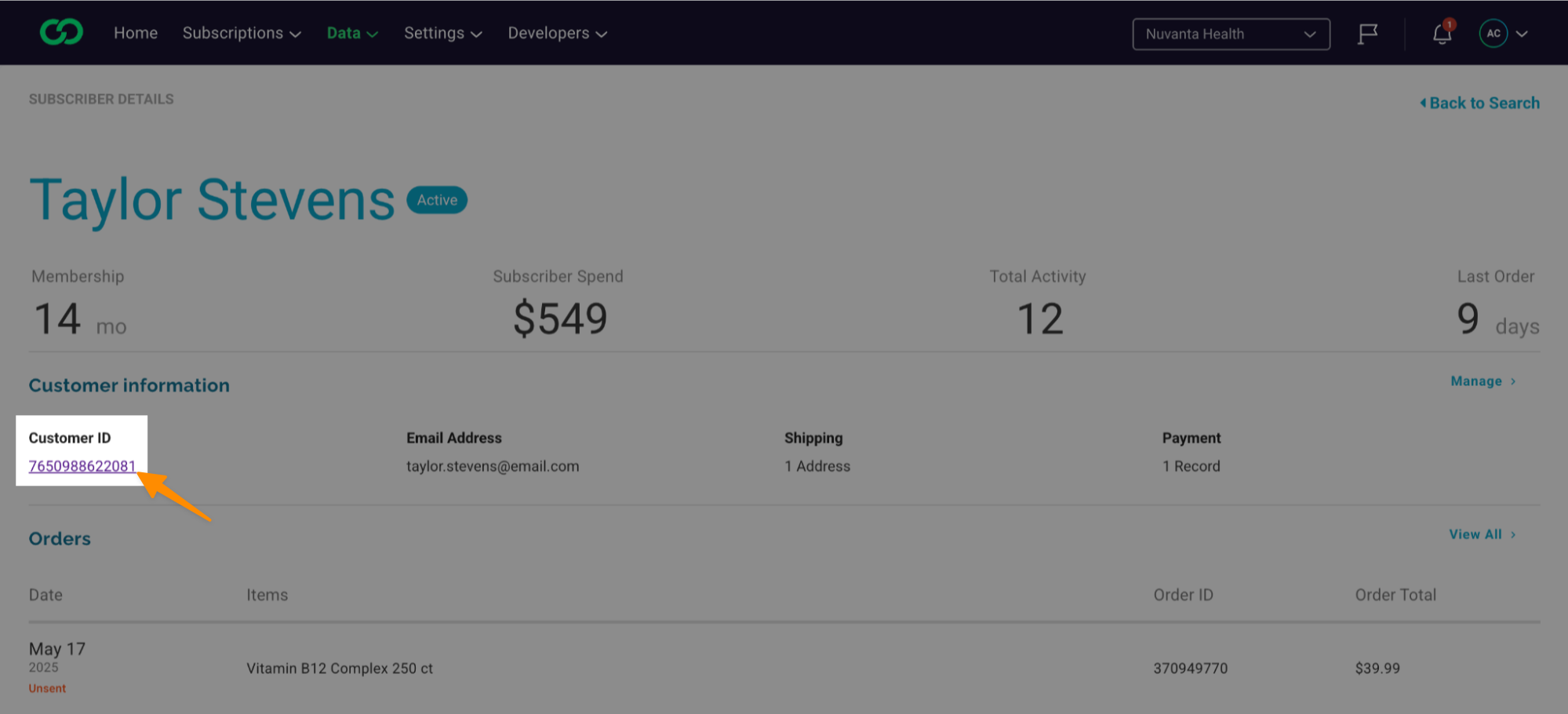The width and height of the screenshot is (1568, 714).
Task: Click the green infinity logo icon
Action: pos(61,33)
